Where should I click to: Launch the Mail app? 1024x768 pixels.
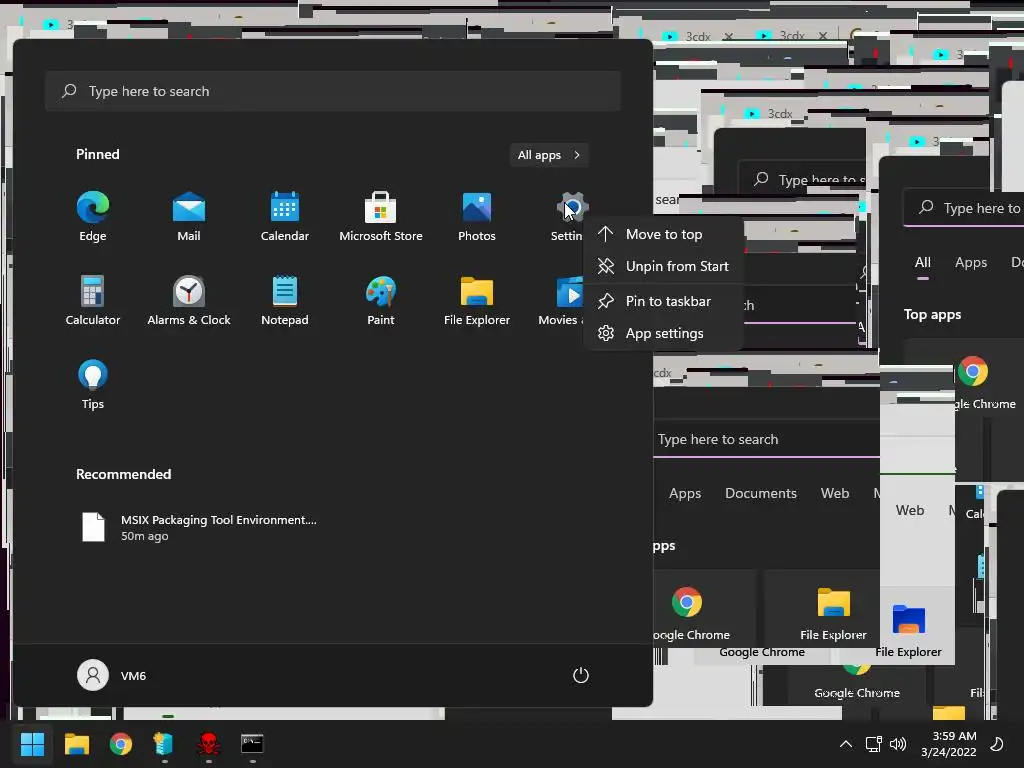coord(189,217)
